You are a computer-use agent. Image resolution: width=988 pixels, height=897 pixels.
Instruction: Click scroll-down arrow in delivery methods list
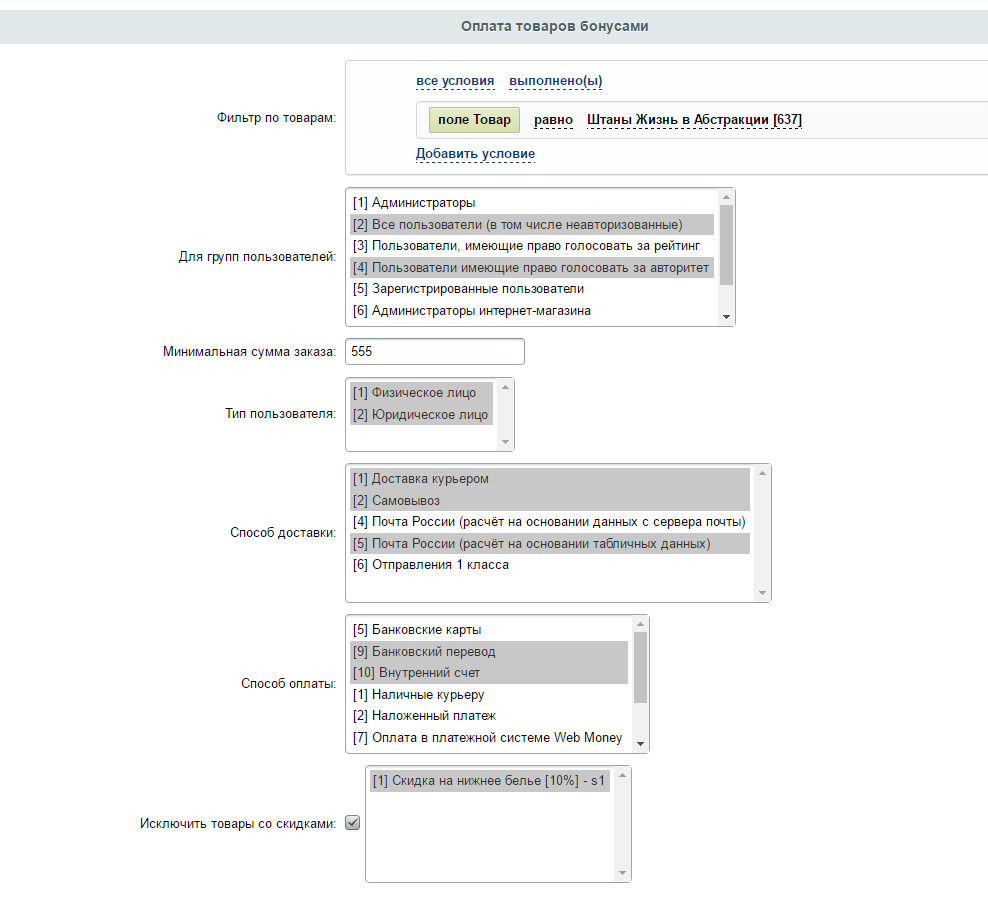[x=762, y=593]
